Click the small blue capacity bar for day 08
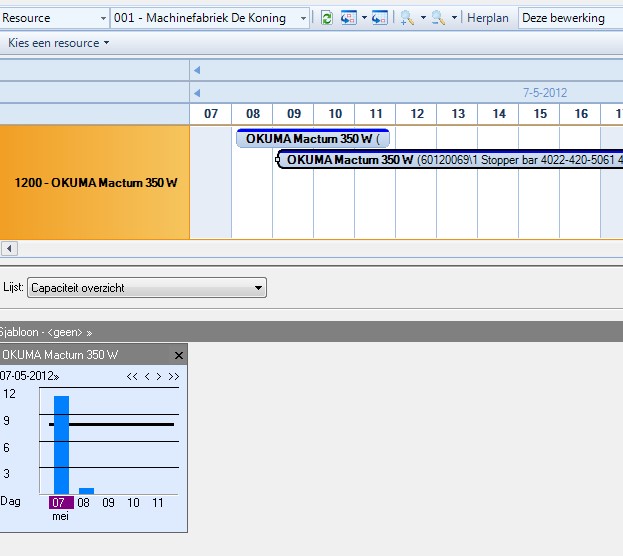This screenshot has width=623, height=556. click(x=87, y=491)
